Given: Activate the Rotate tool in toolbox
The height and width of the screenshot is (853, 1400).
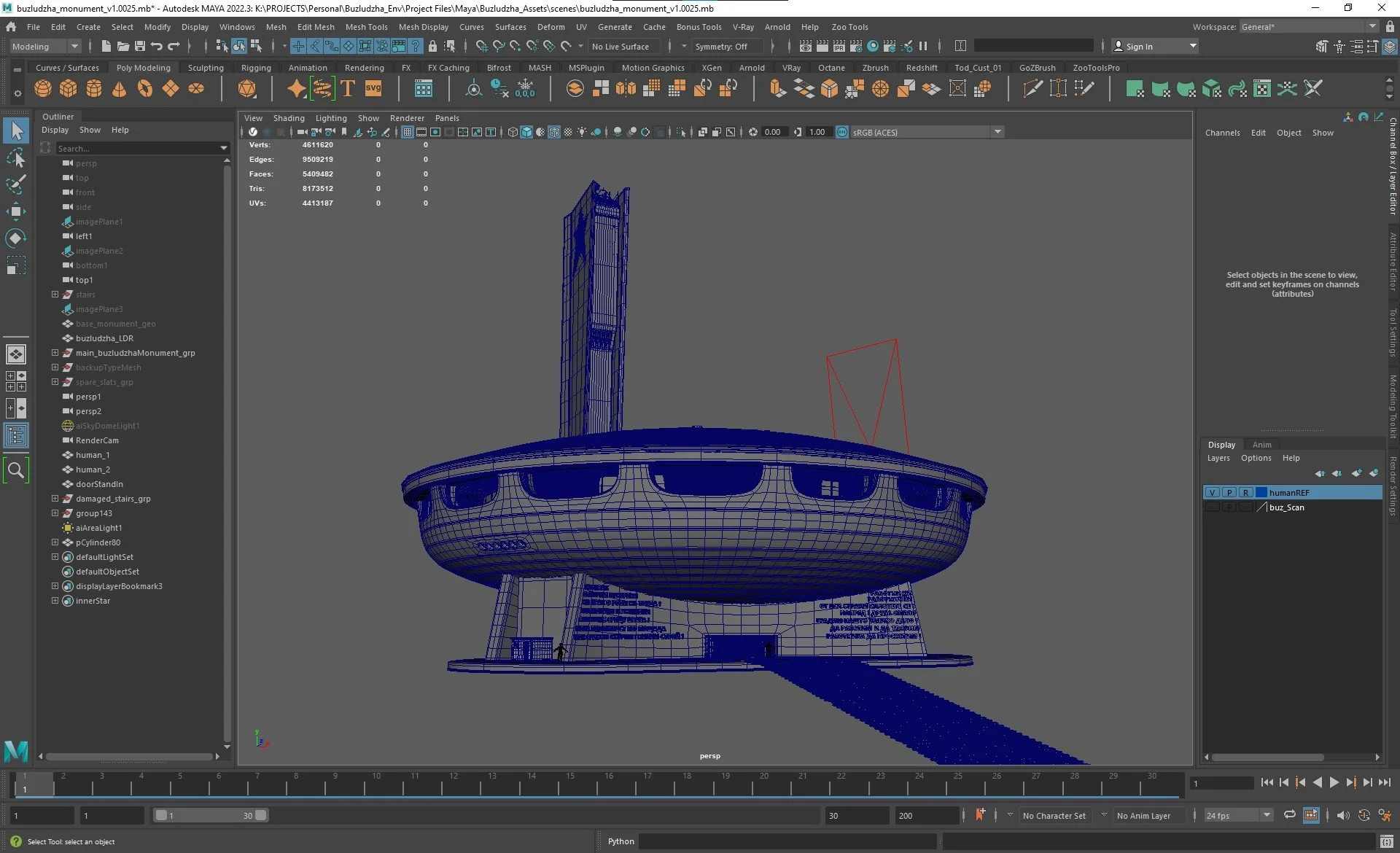Looking at the screenshot, I should pyautogui.click(x=15, y=238).
